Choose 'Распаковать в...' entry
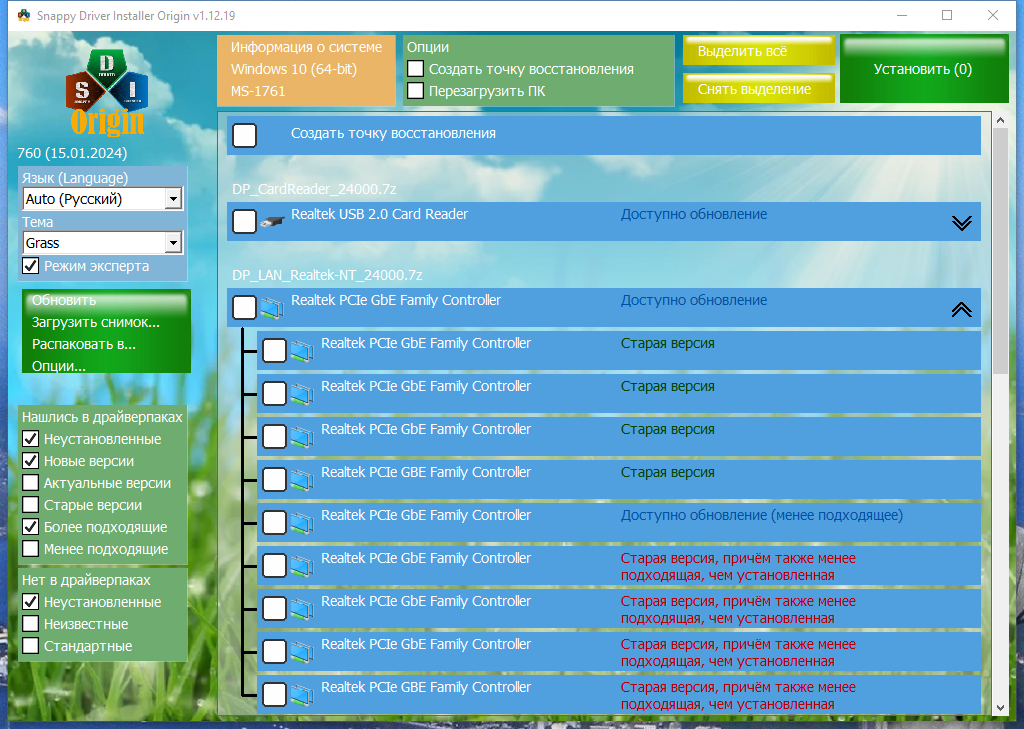The image size is (1024, 729). click(84, 344)
